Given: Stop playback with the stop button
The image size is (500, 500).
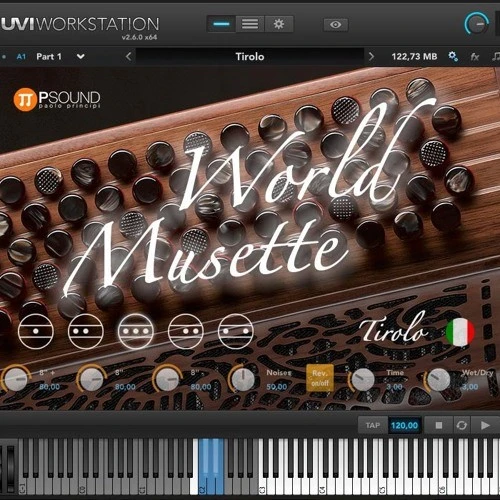Looking at the screenshot, I should pyautogui.click(x=439, y=425).
